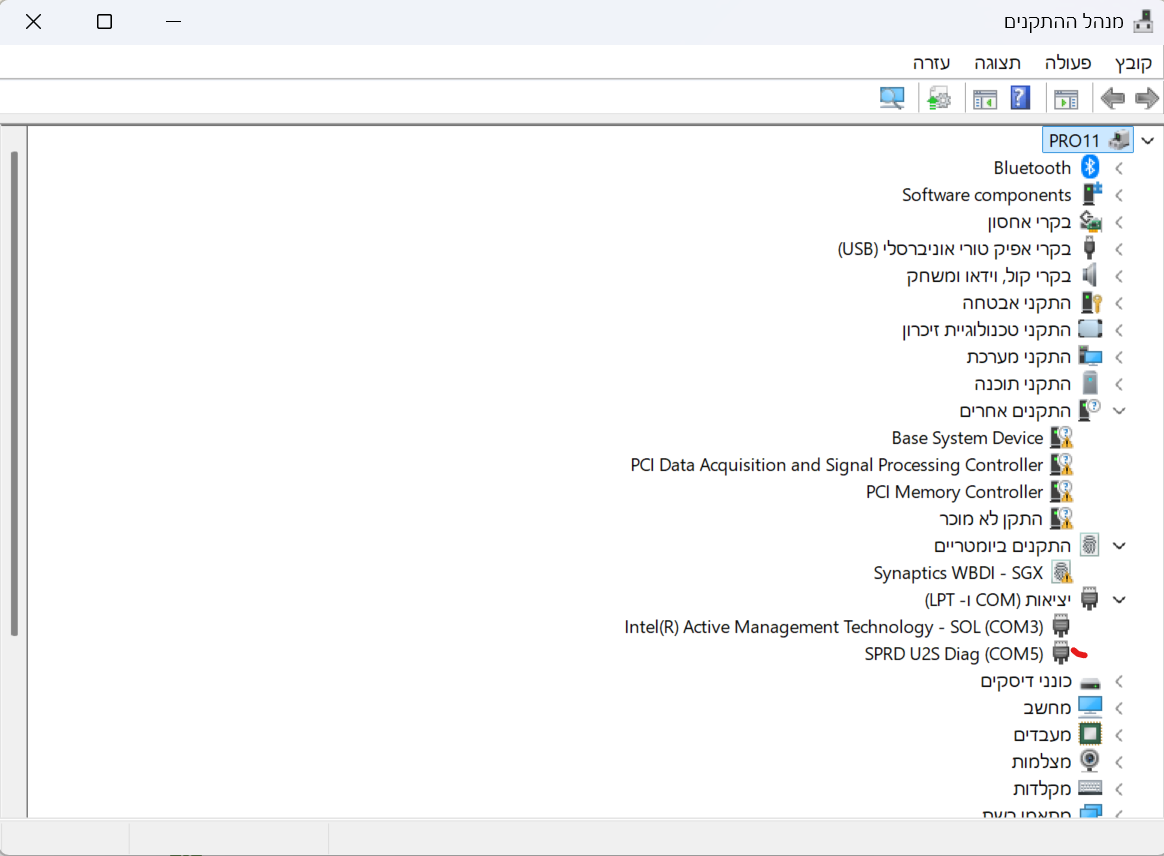Collapse the התקנים אחרים category
The width and height of the screenshot is (1164, 856).
click(x=1118, y=410)
